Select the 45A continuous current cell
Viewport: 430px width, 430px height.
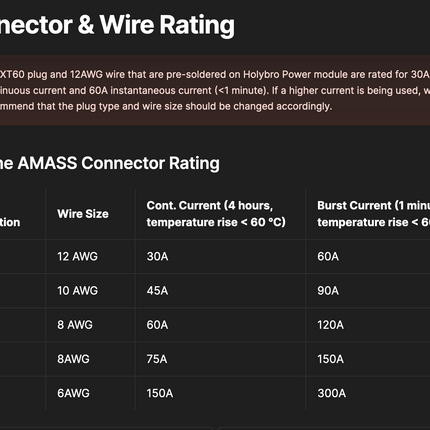coord(157,291)
